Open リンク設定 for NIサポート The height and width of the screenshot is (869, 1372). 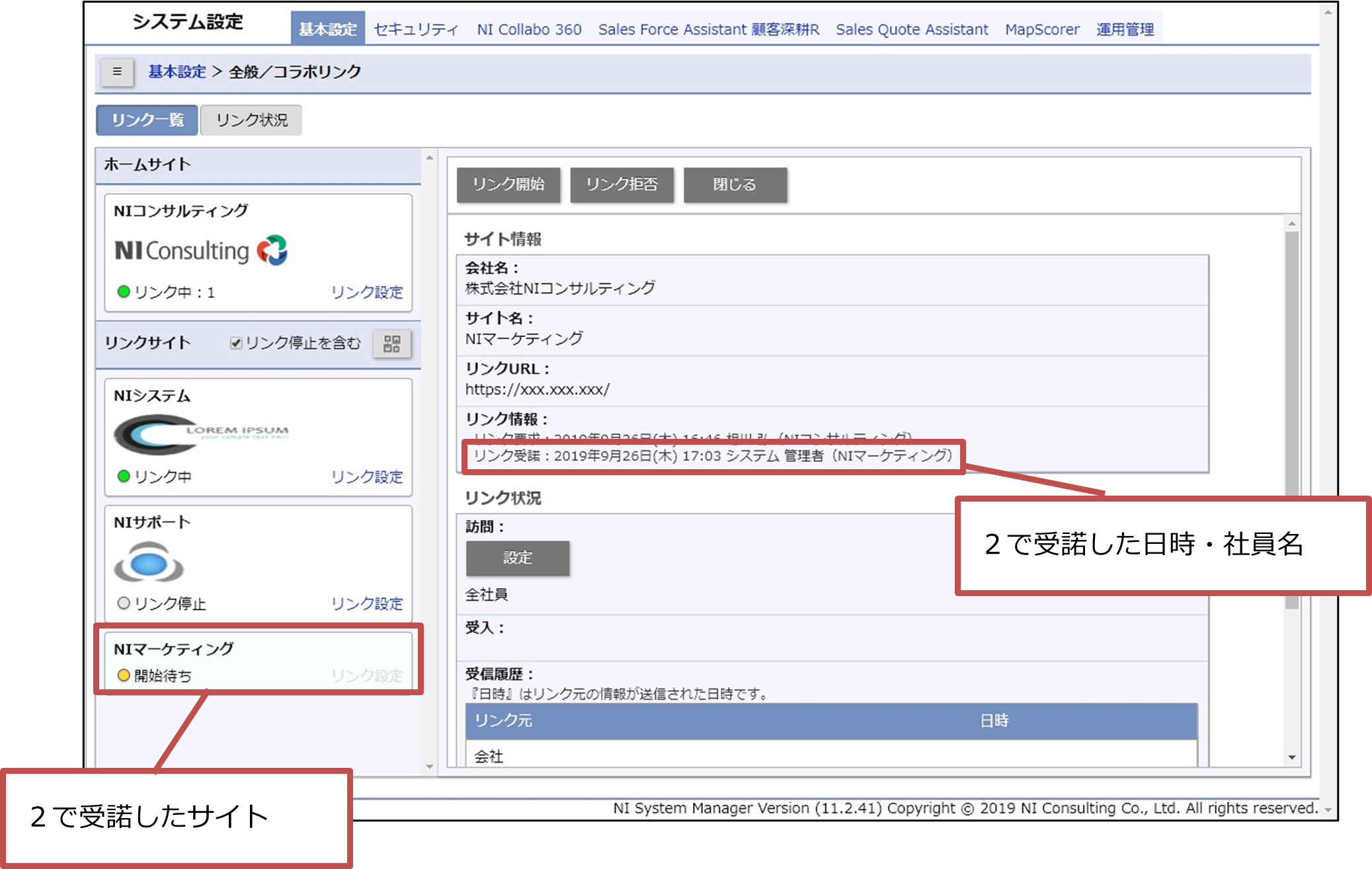point(367,603)
